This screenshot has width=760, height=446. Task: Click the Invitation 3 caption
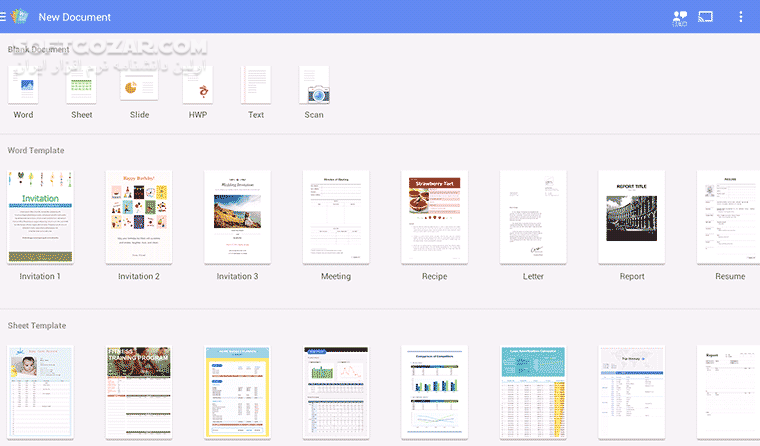pos(238,276)
